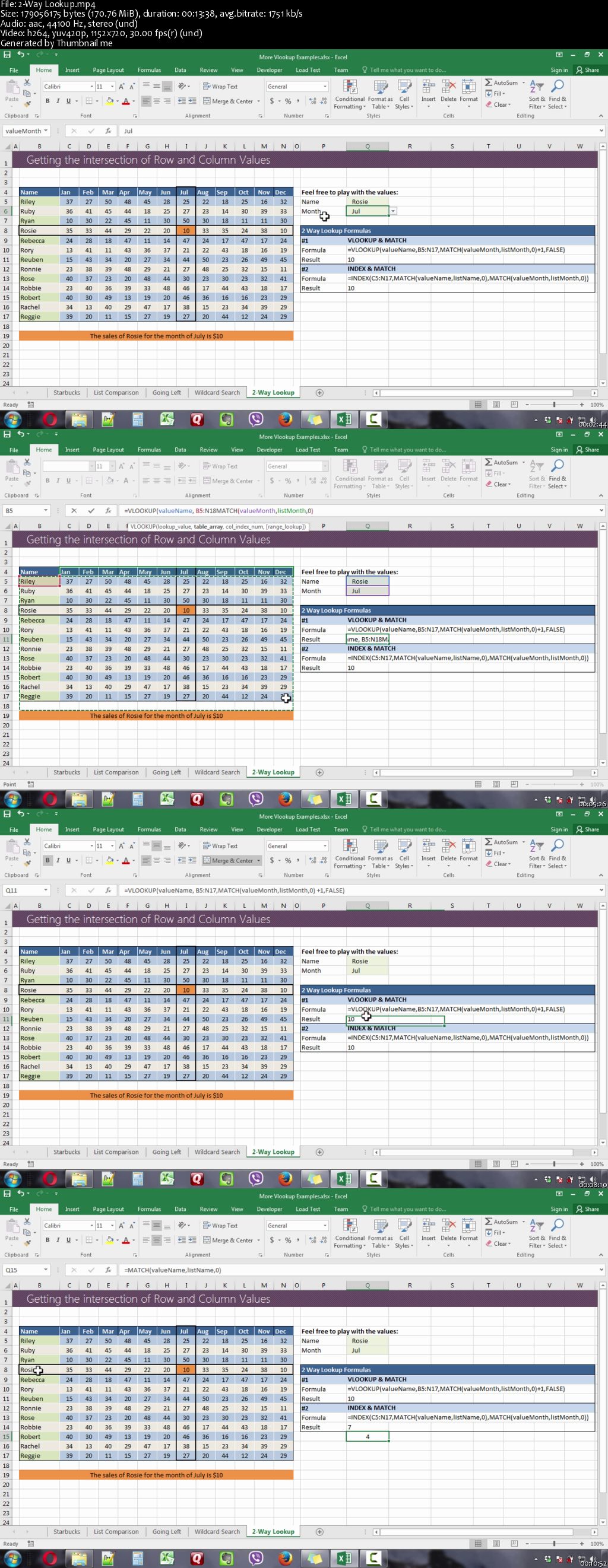Click zoom in plus in Name Box Q11 window
608x1568 pixels.
pos(582,1163)
